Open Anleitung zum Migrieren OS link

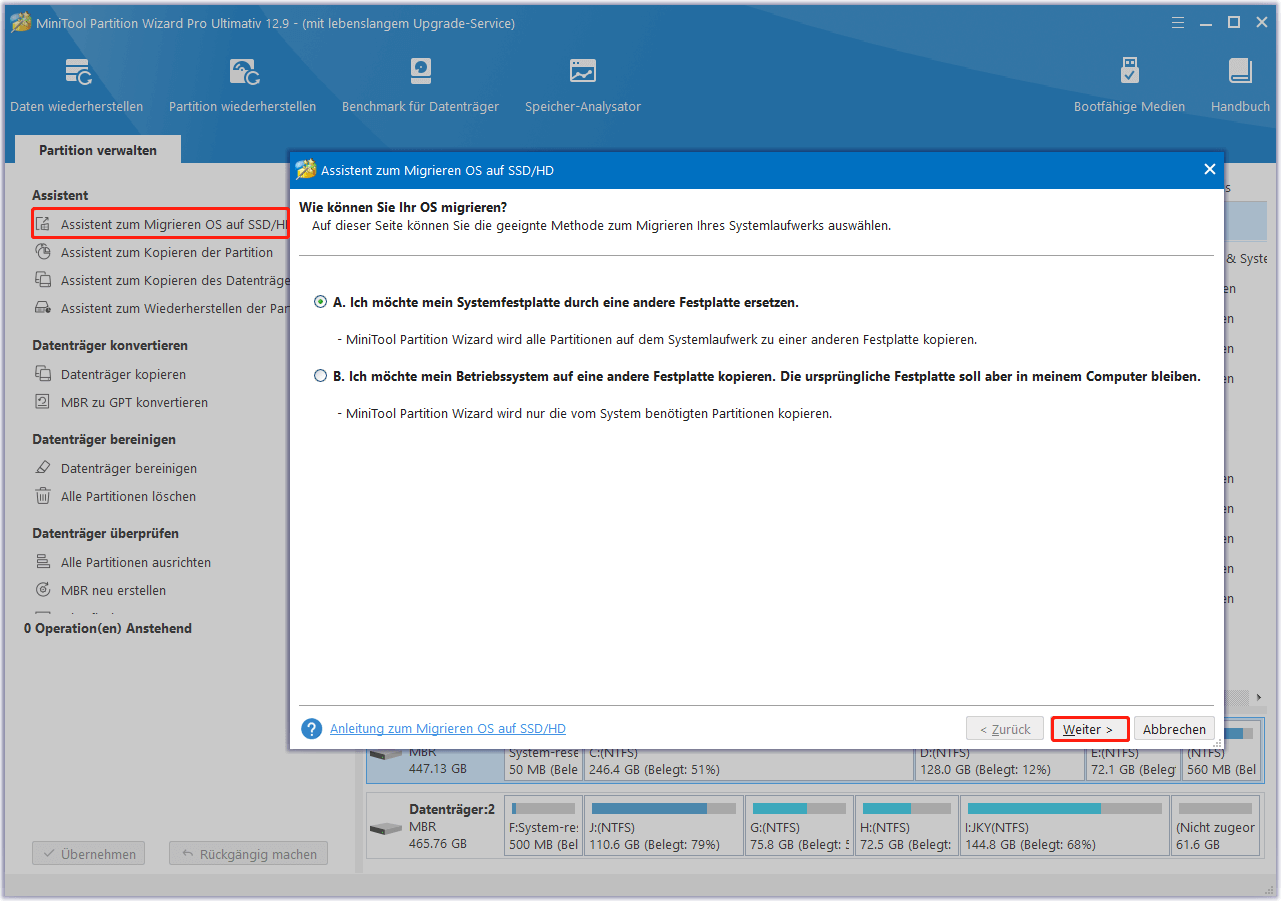point(448,729)
